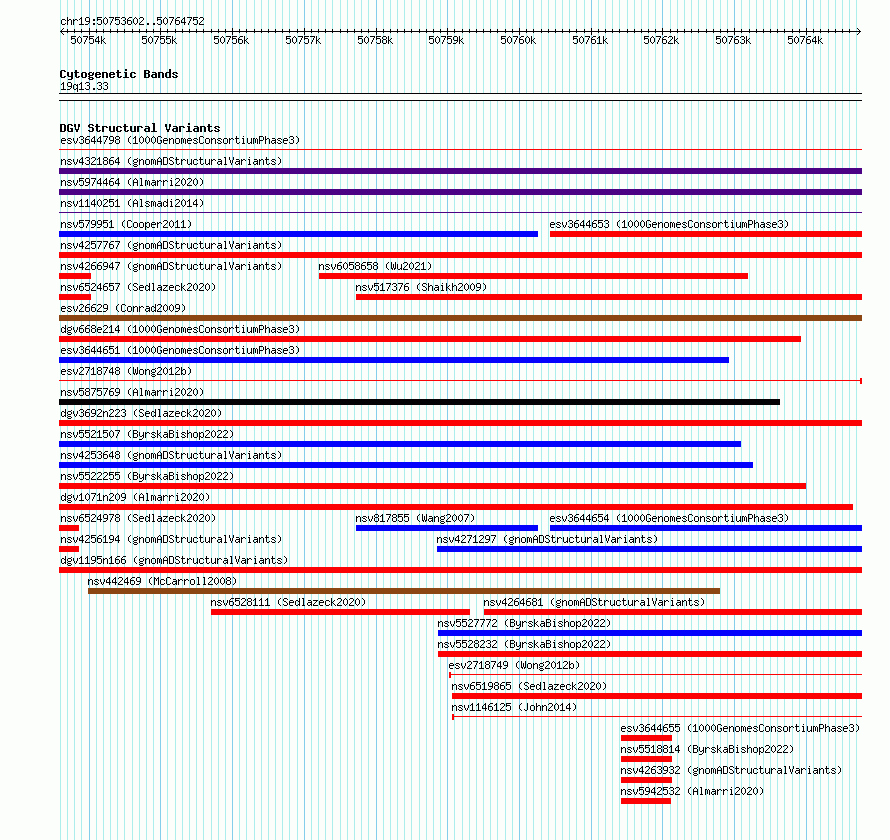Click dgv668e214 1000Genomes label

pyautogui.click(x=180, y=329)
